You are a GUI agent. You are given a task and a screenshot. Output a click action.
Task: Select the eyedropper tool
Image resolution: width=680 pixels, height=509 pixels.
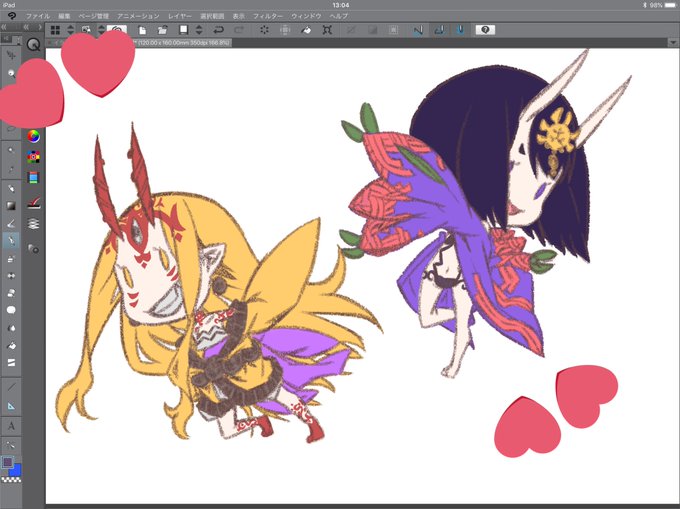[11, 169]
